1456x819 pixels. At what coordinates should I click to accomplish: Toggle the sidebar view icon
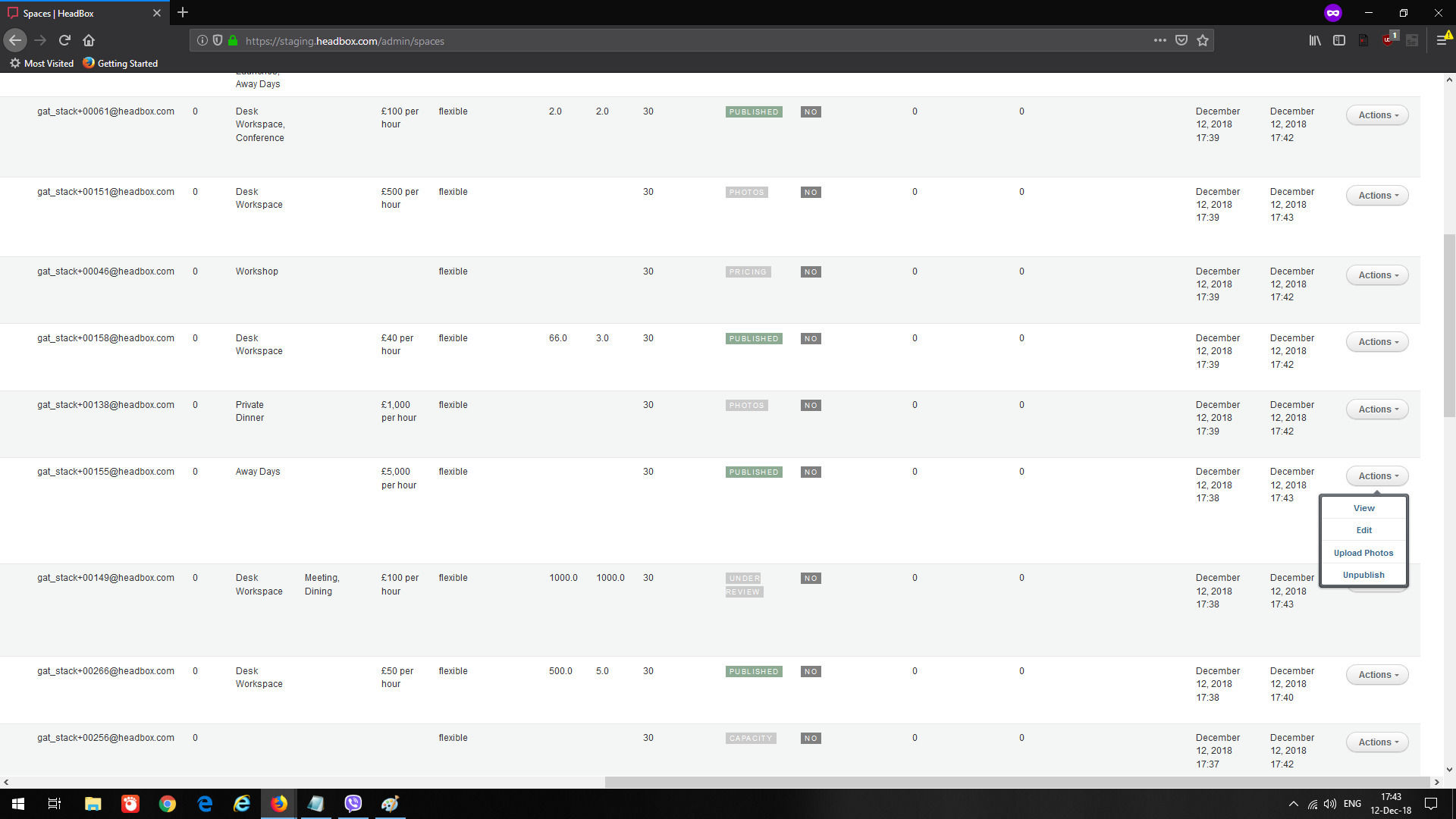(1339, 40)
